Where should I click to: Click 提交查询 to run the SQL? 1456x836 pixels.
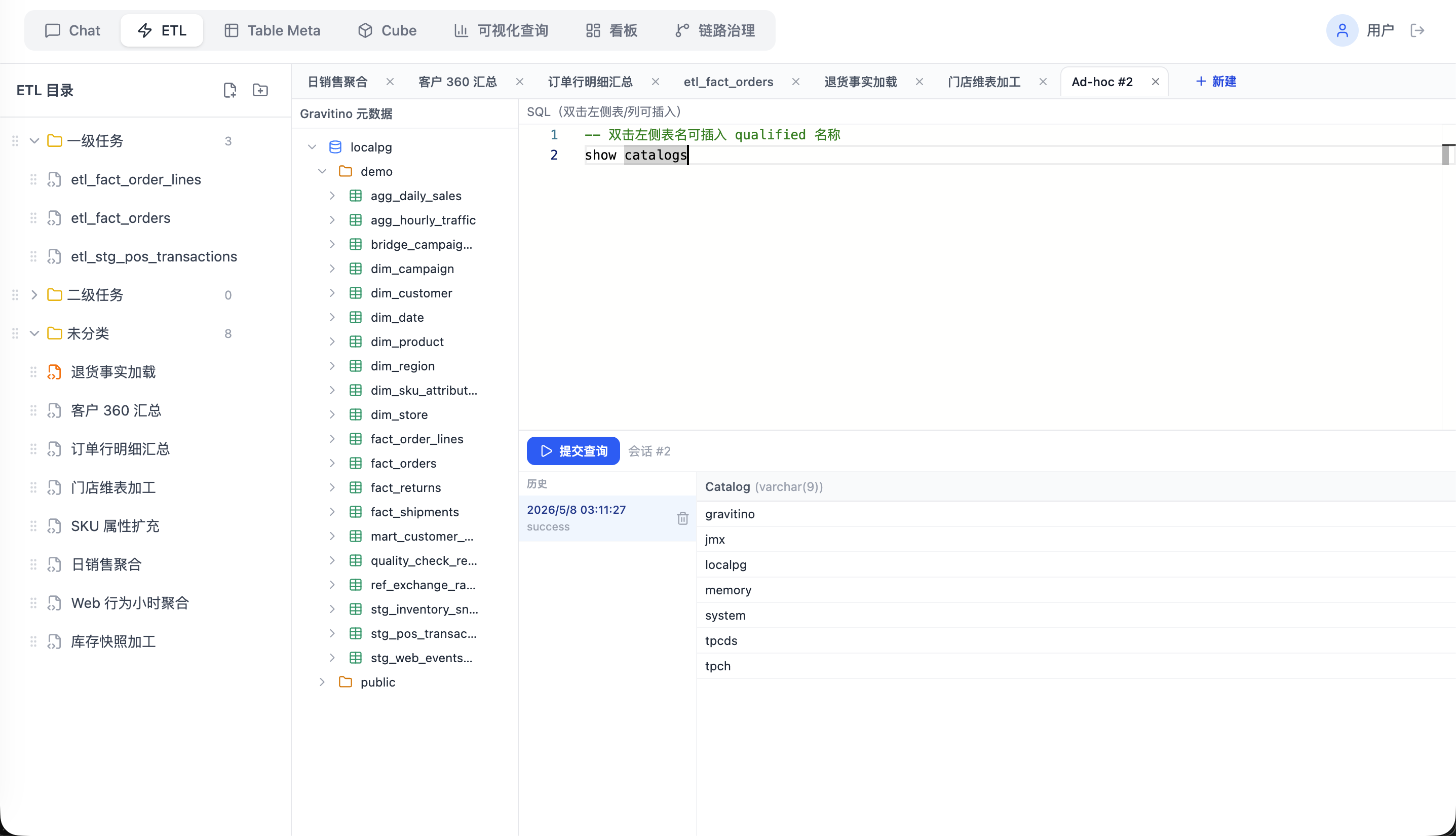[573, 451]
